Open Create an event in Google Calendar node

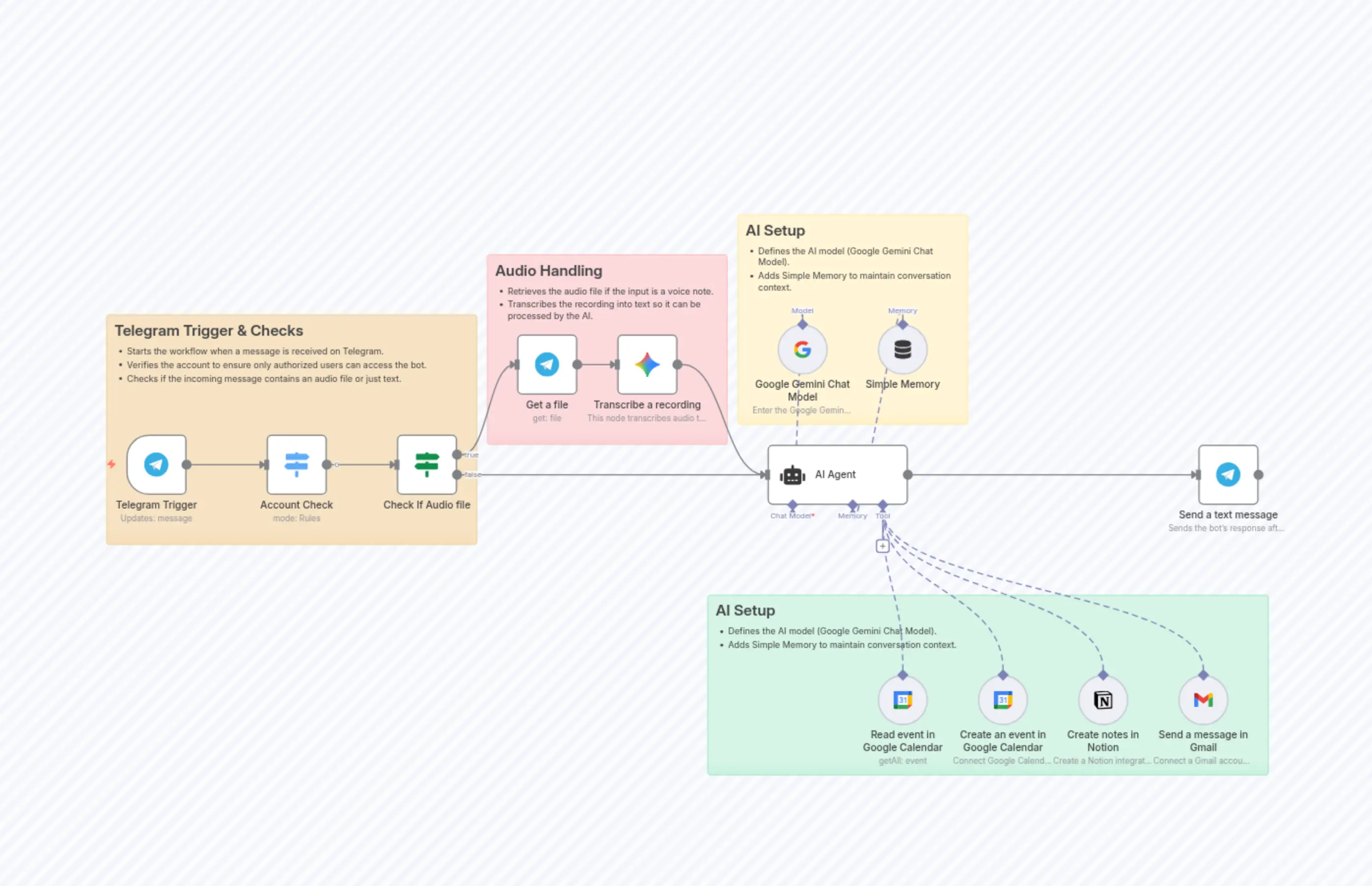point(1003,700)
